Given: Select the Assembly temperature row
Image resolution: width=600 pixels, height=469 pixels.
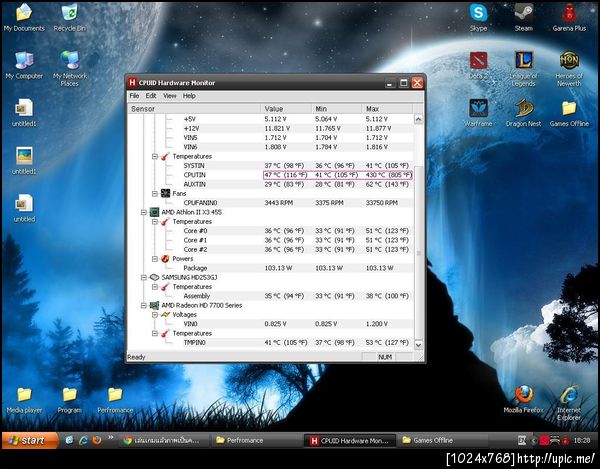Looking at the screenshot, I should (271, 296).
